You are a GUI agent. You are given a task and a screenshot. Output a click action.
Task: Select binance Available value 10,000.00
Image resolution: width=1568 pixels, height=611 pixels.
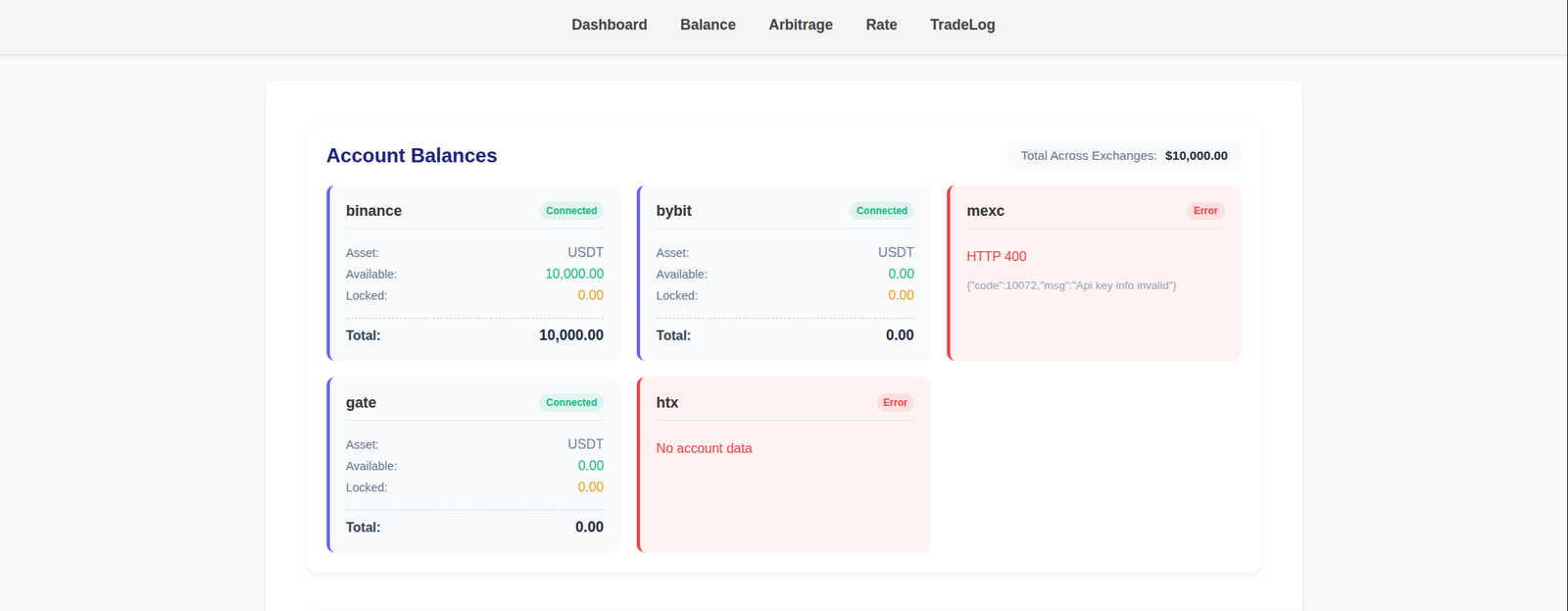tap(574, 274)
